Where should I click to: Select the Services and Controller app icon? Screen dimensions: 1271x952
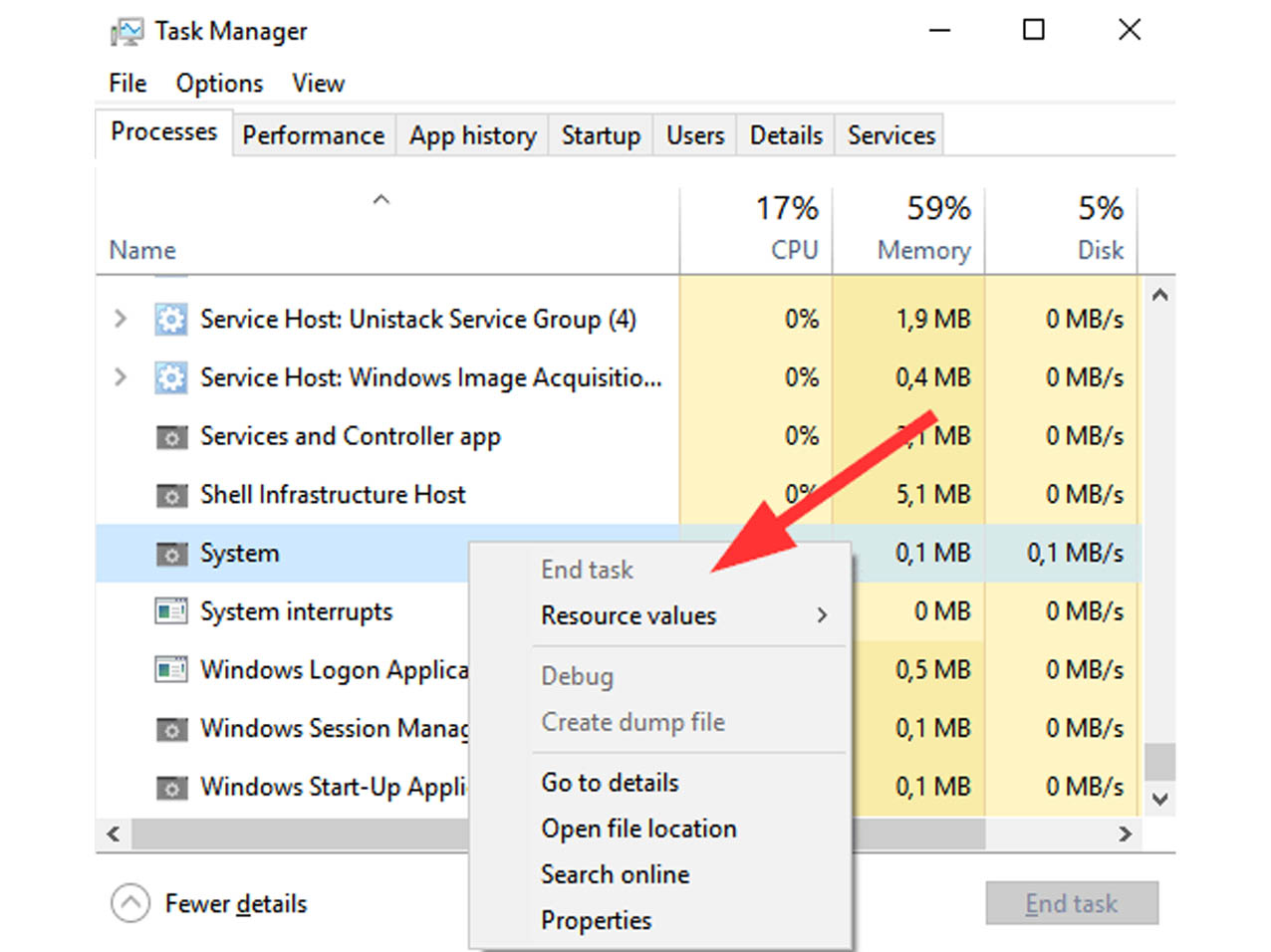[x=171, y=437]
